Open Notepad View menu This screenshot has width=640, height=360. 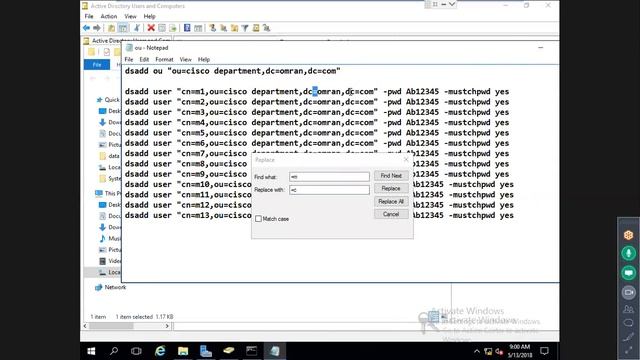(185, 60)
